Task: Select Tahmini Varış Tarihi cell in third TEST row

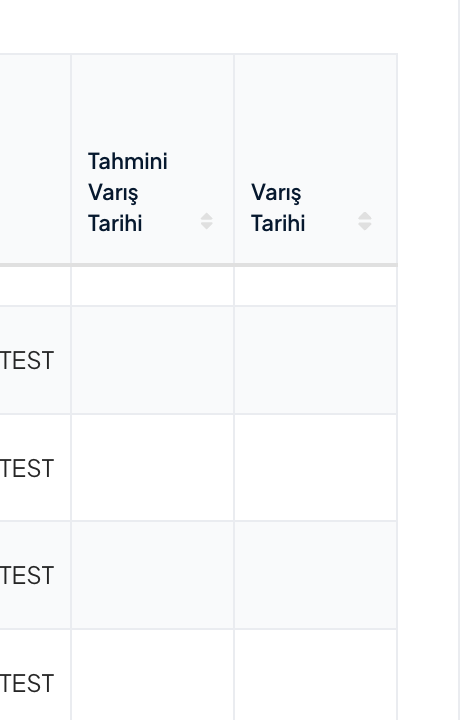Action: coord(152,575)
